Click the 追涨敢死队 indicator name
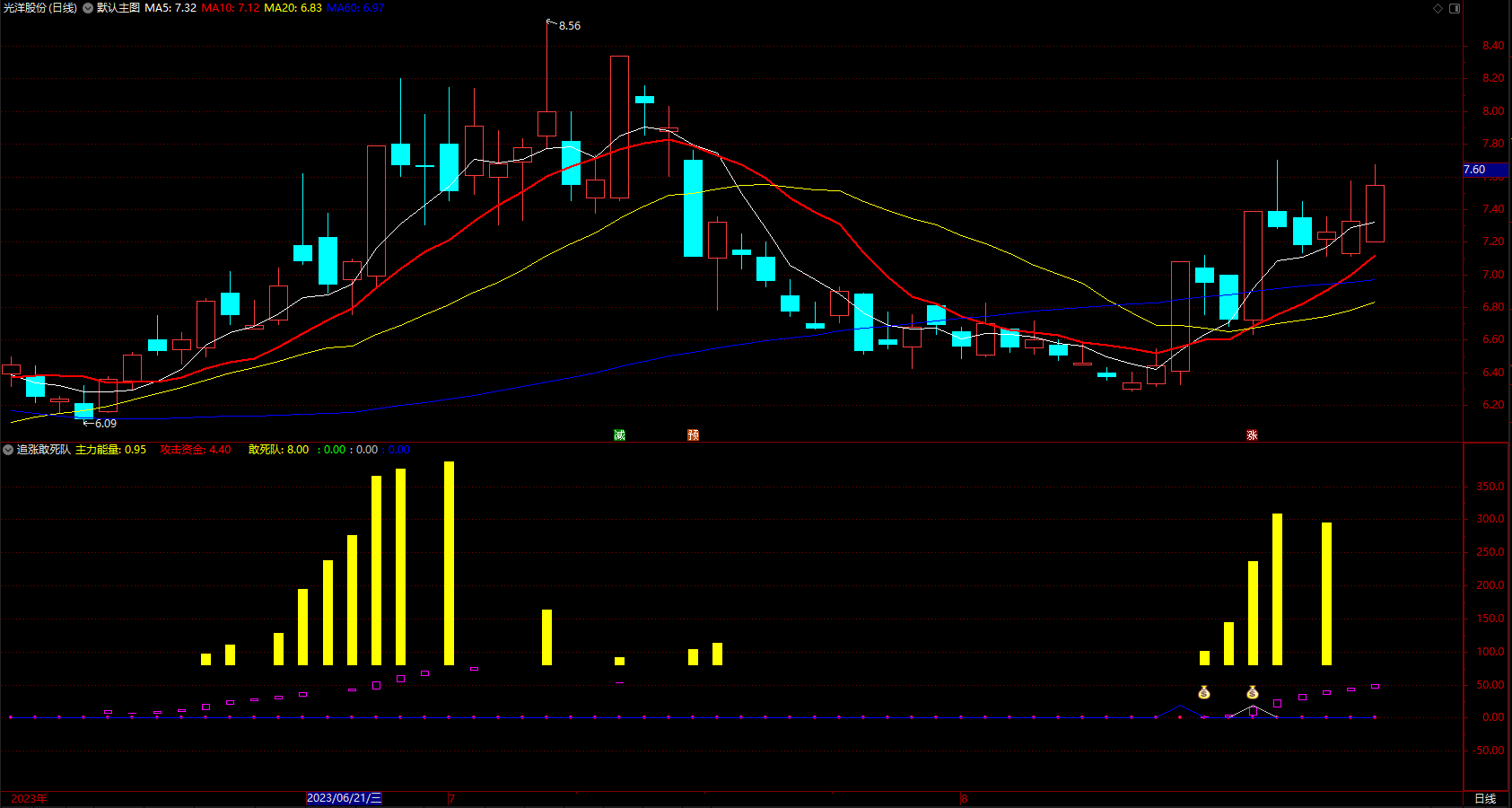Image resolution: width=1512 pixels, height=808 pixels. pos(44,450)
